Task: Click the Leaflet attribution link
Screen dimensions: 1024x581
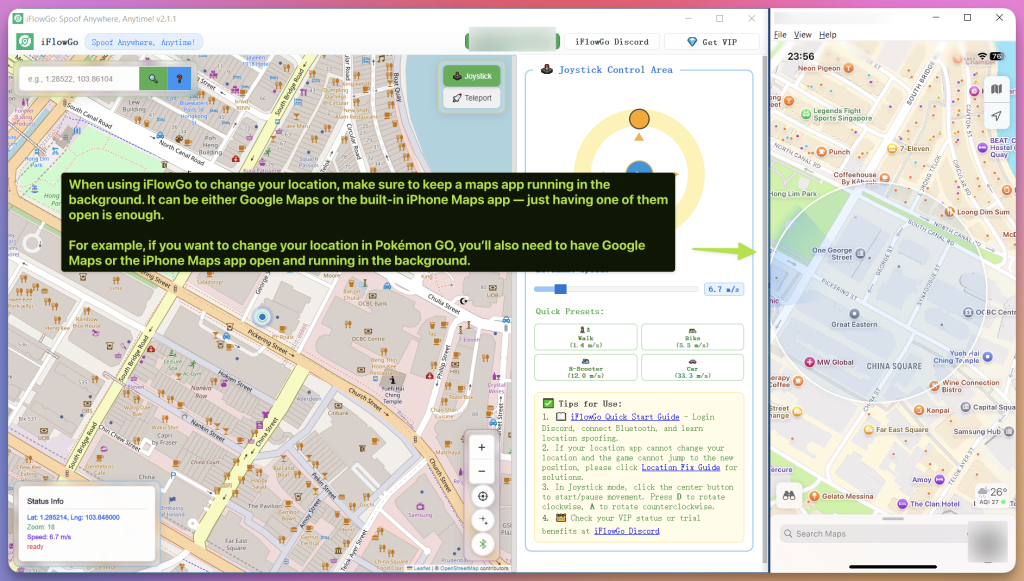Action: (x=422, y=568)
